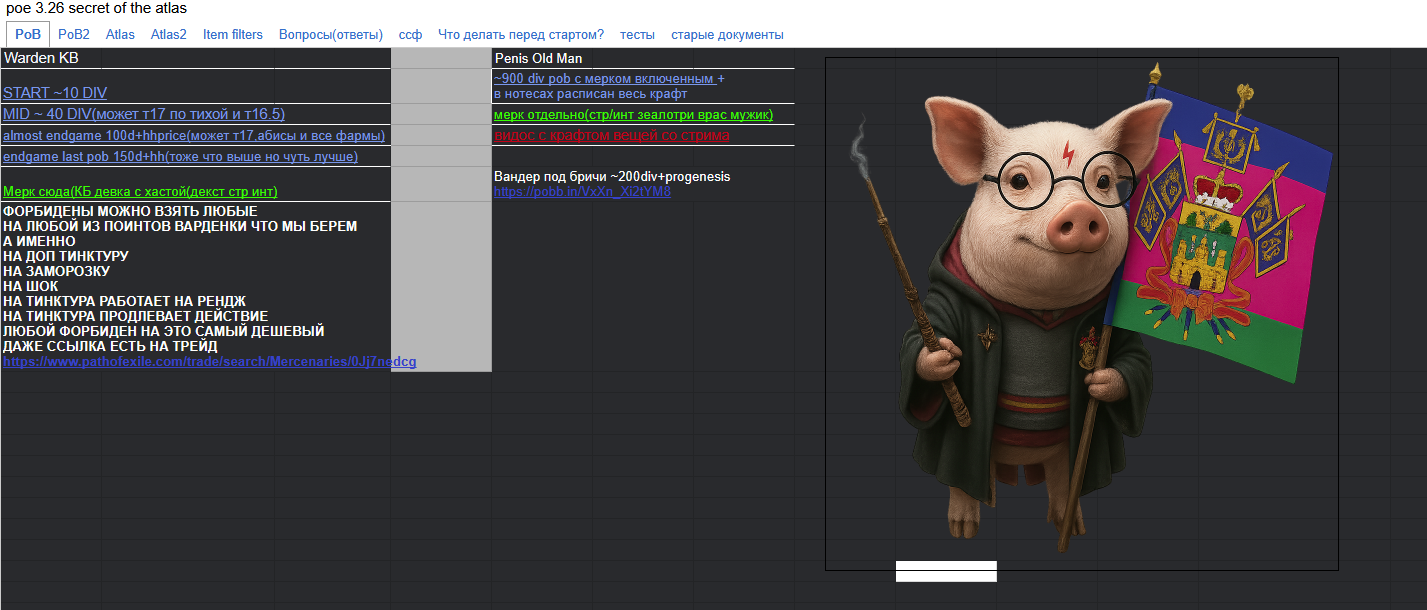1427x610 pixels.
Task: Select ФОРБИДЕНЫ МОЖНО ВЗЯТЬ ЛЮБЫЕ line
Action: (x=130, y=211)
